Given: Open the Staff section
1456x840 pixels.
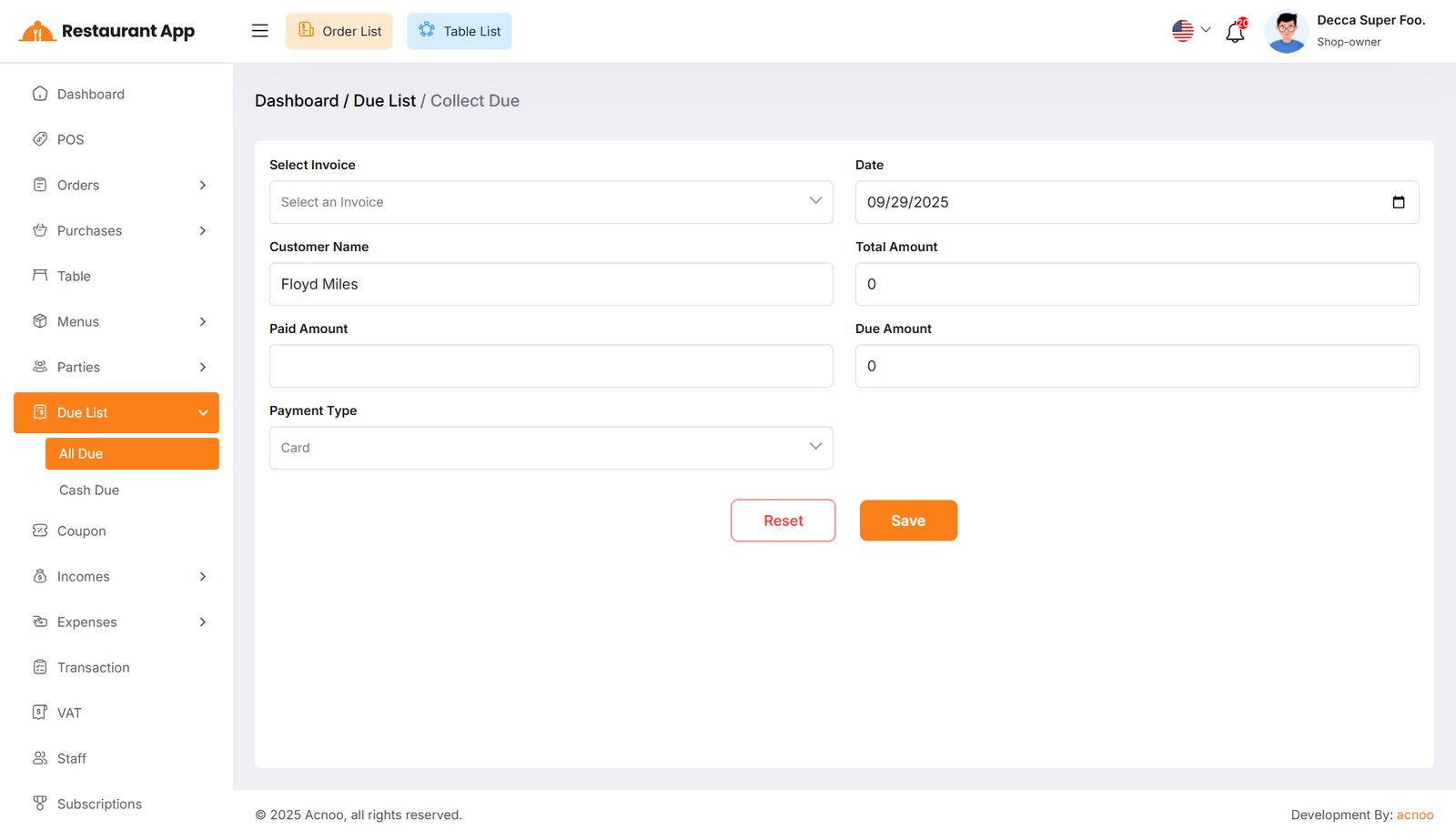Looking at the screenshot, I should [x=71, y=758].
